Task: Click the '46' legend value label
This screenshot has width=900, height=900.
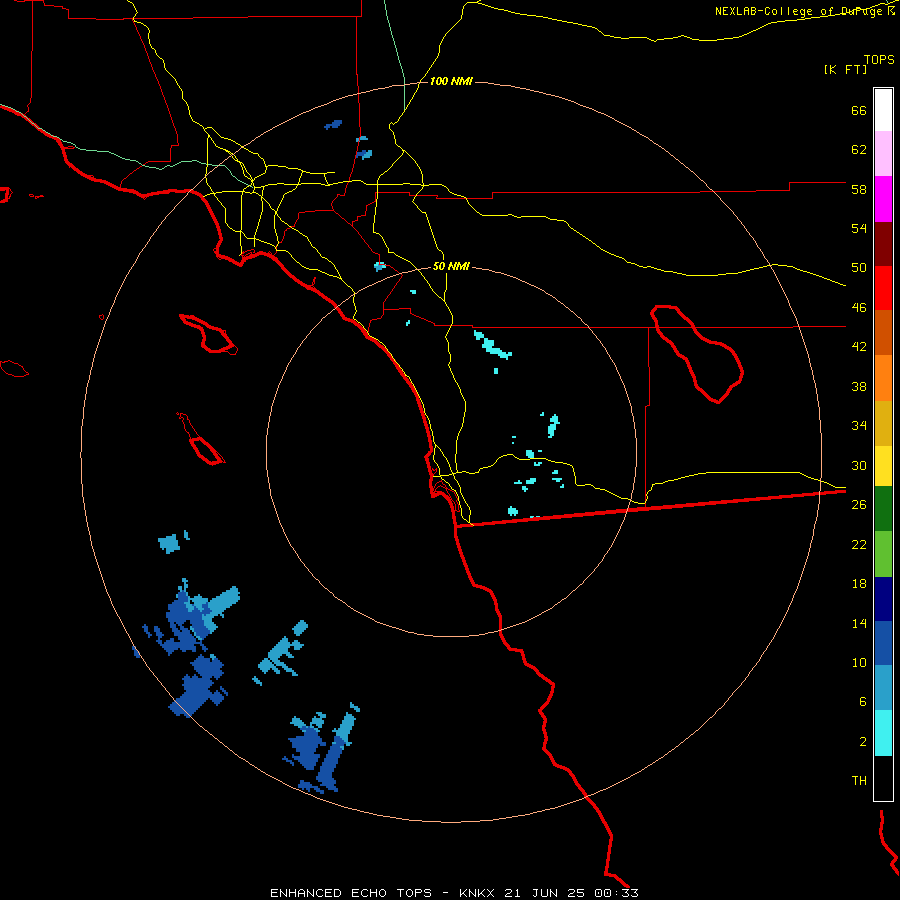Action: coord(859,308)
